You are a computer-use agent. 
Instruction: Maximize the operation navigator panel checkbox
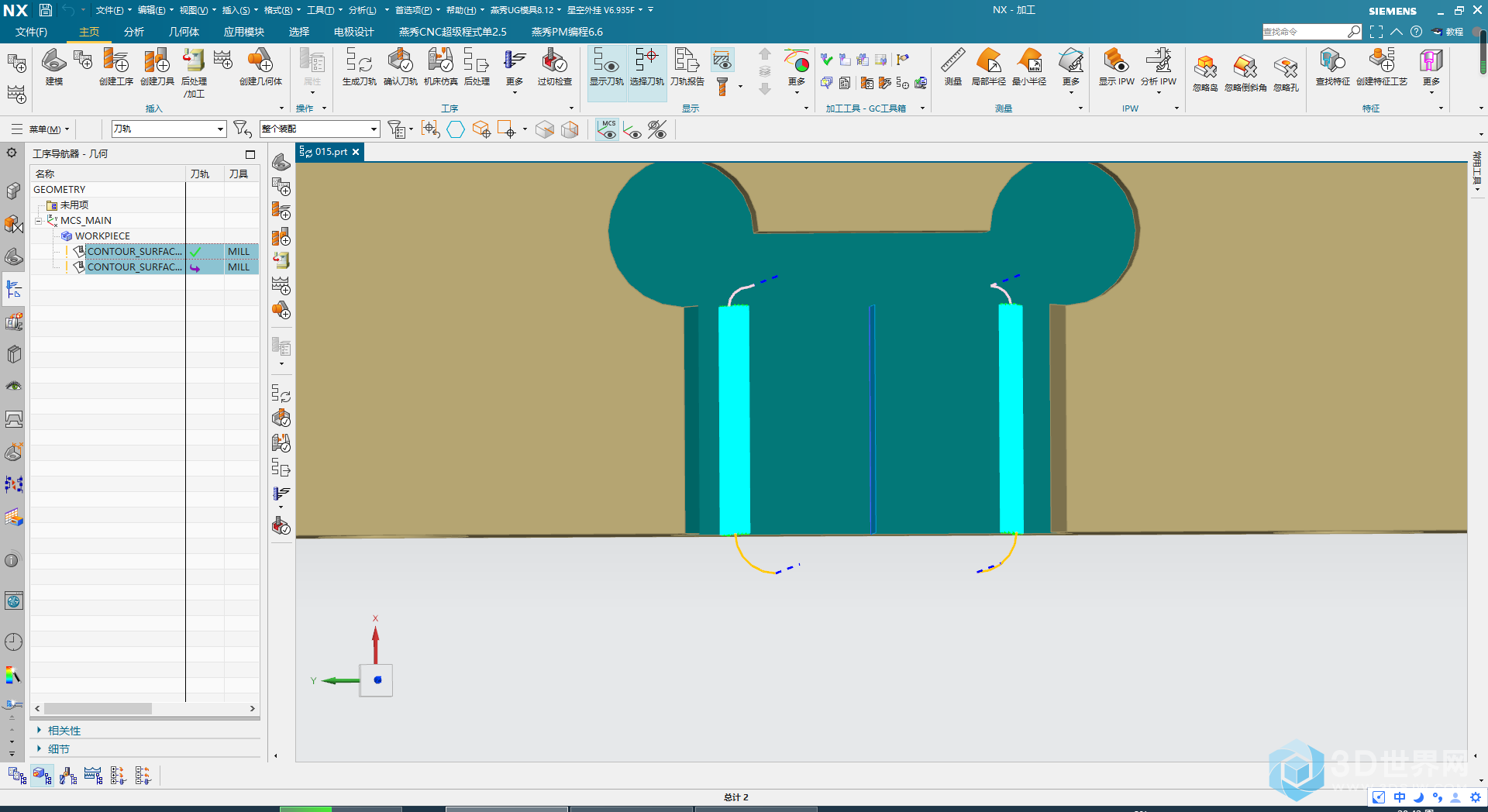point(250,154)
